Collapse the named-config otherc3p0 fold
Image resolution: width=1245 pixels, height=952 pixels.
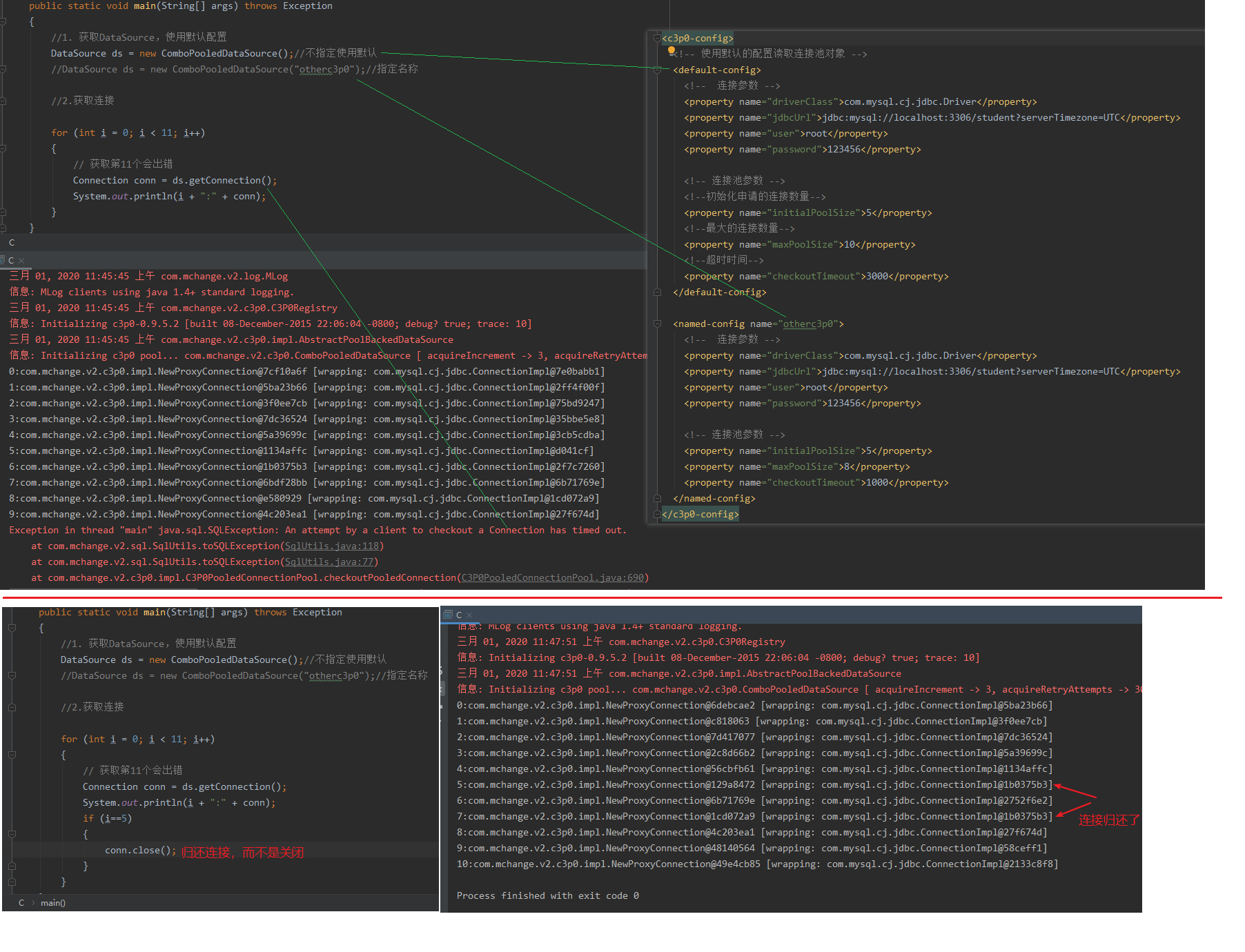[657, 324]
